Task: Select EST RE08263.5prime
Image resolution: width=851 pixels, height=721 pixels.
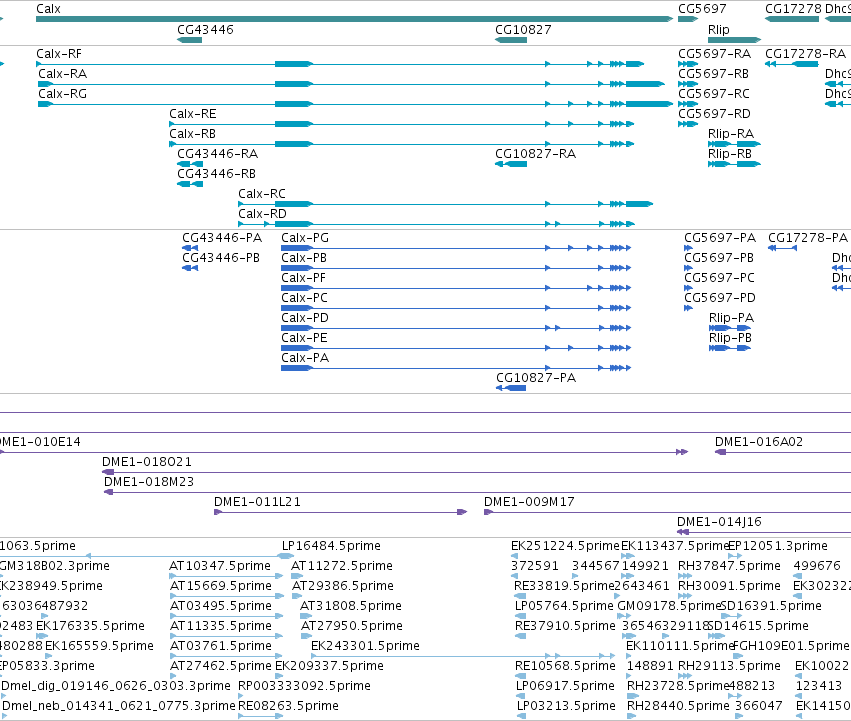Action: [x=288, y=706]
